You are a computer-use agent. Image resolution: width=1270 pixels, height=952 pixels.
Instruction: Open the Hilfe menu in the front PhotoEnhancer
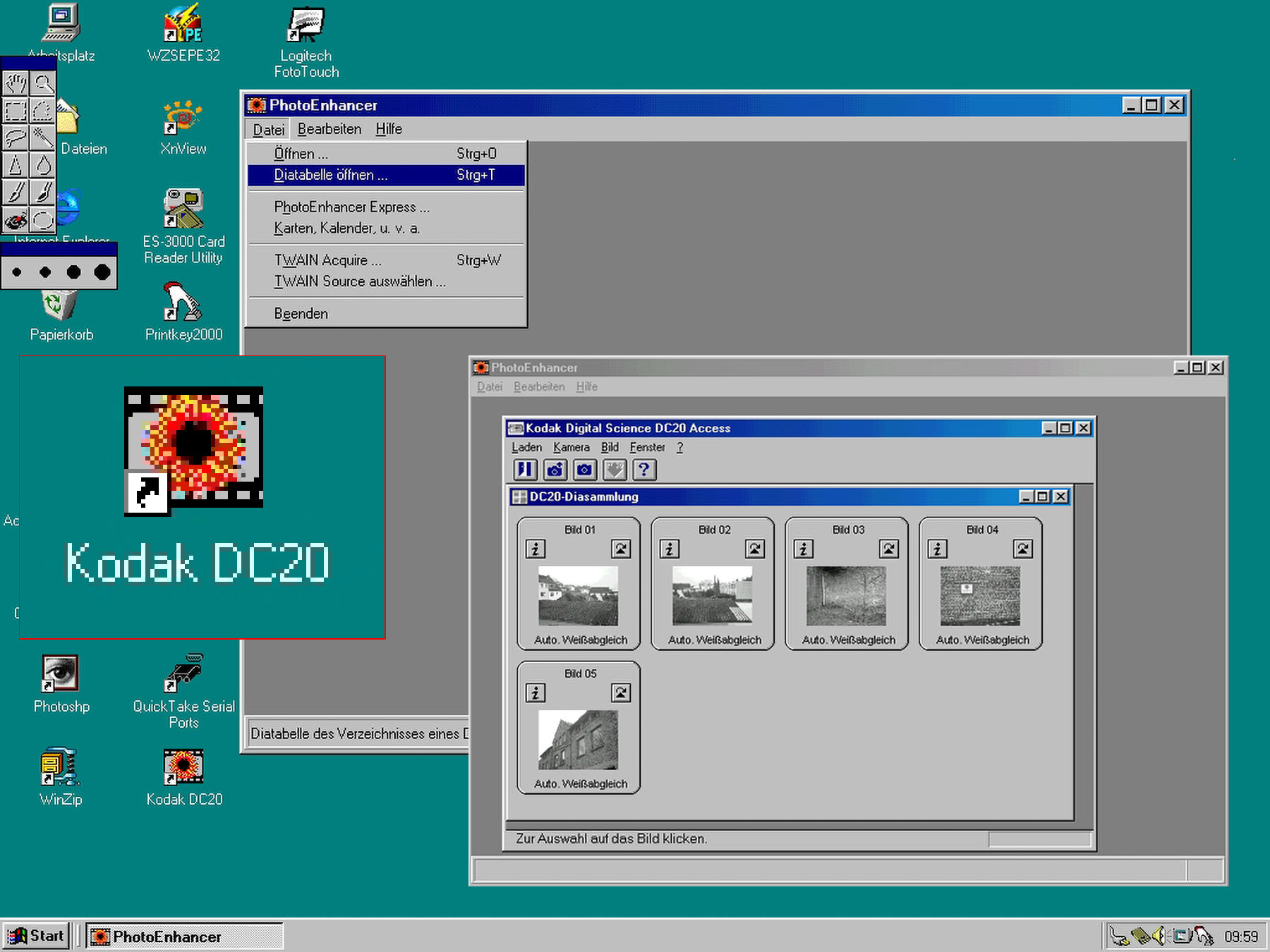(389, 129)
